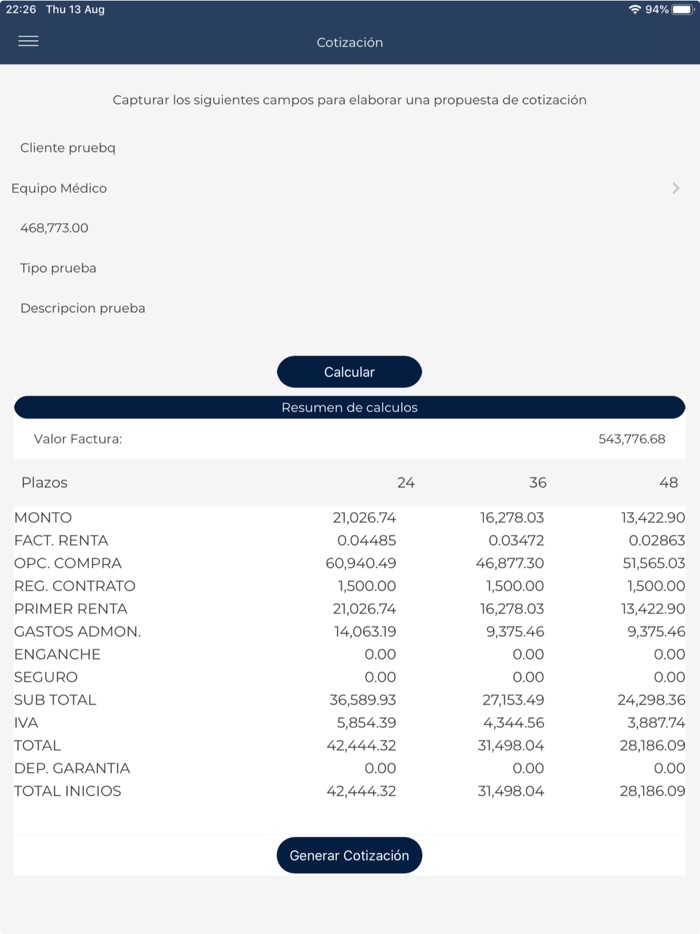Screen dimensions: 700x934
Task: Tap the battery indicator icon
Action: [x=683, y=9]
